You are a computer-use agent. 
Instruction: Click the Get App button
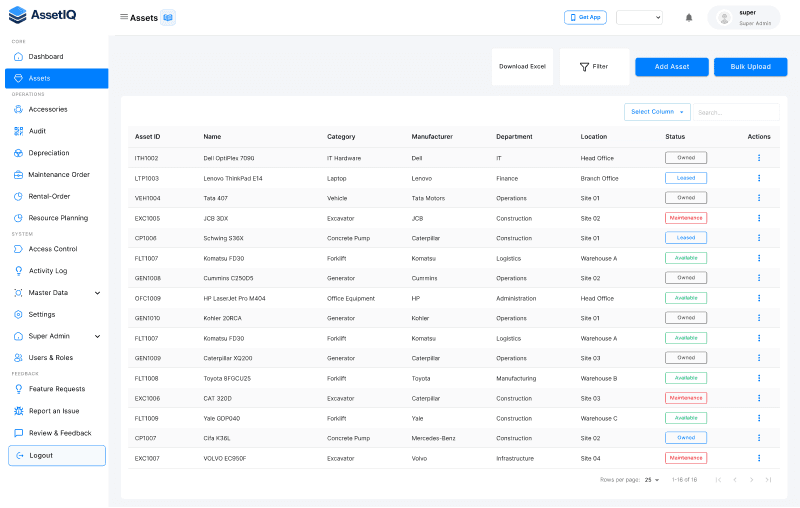pyautogui.click(x=585, y=17)
